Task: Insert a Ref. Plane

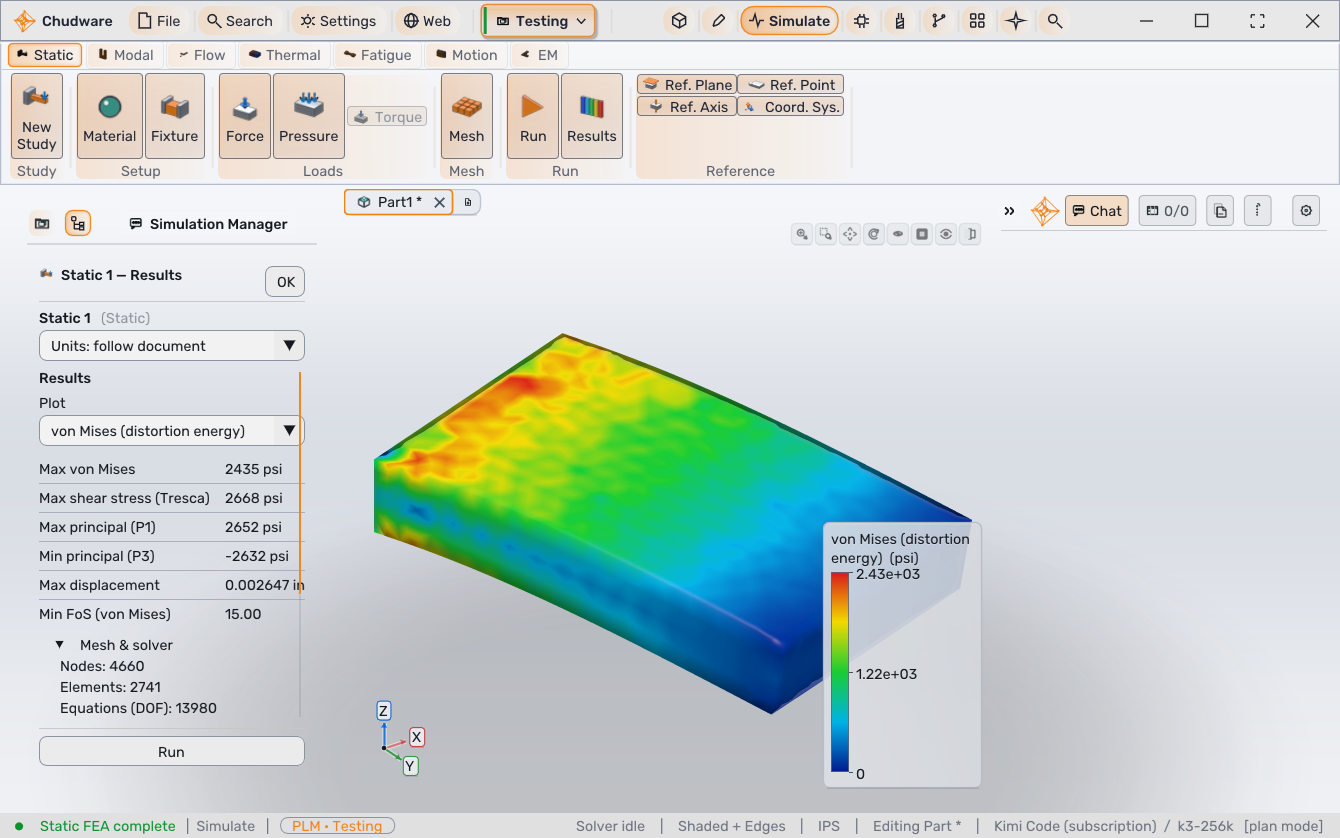Action: pyautogui.click(x=687, y=85)
